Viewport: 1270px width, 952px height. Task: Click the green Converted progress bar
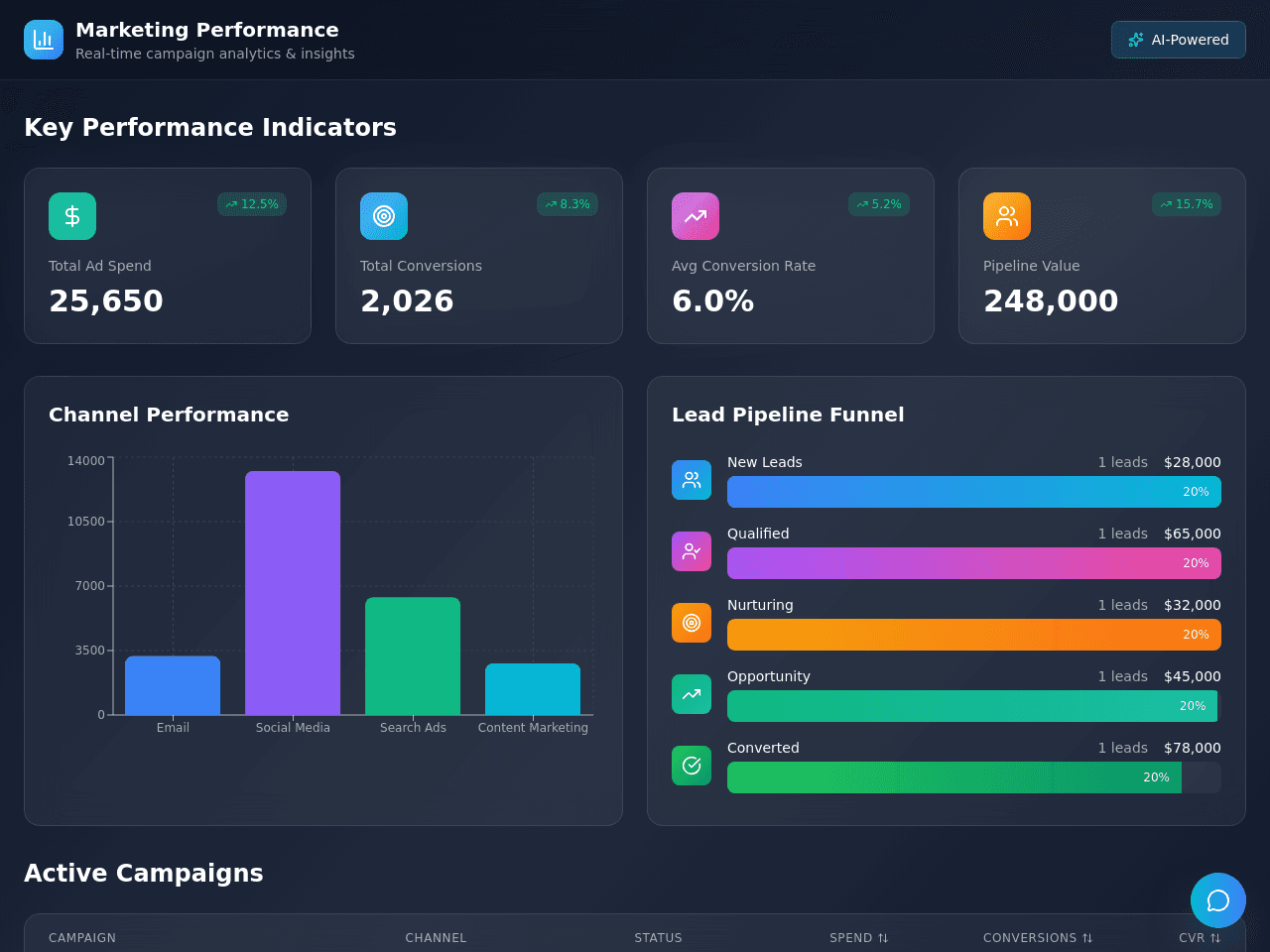click(954, 777)
